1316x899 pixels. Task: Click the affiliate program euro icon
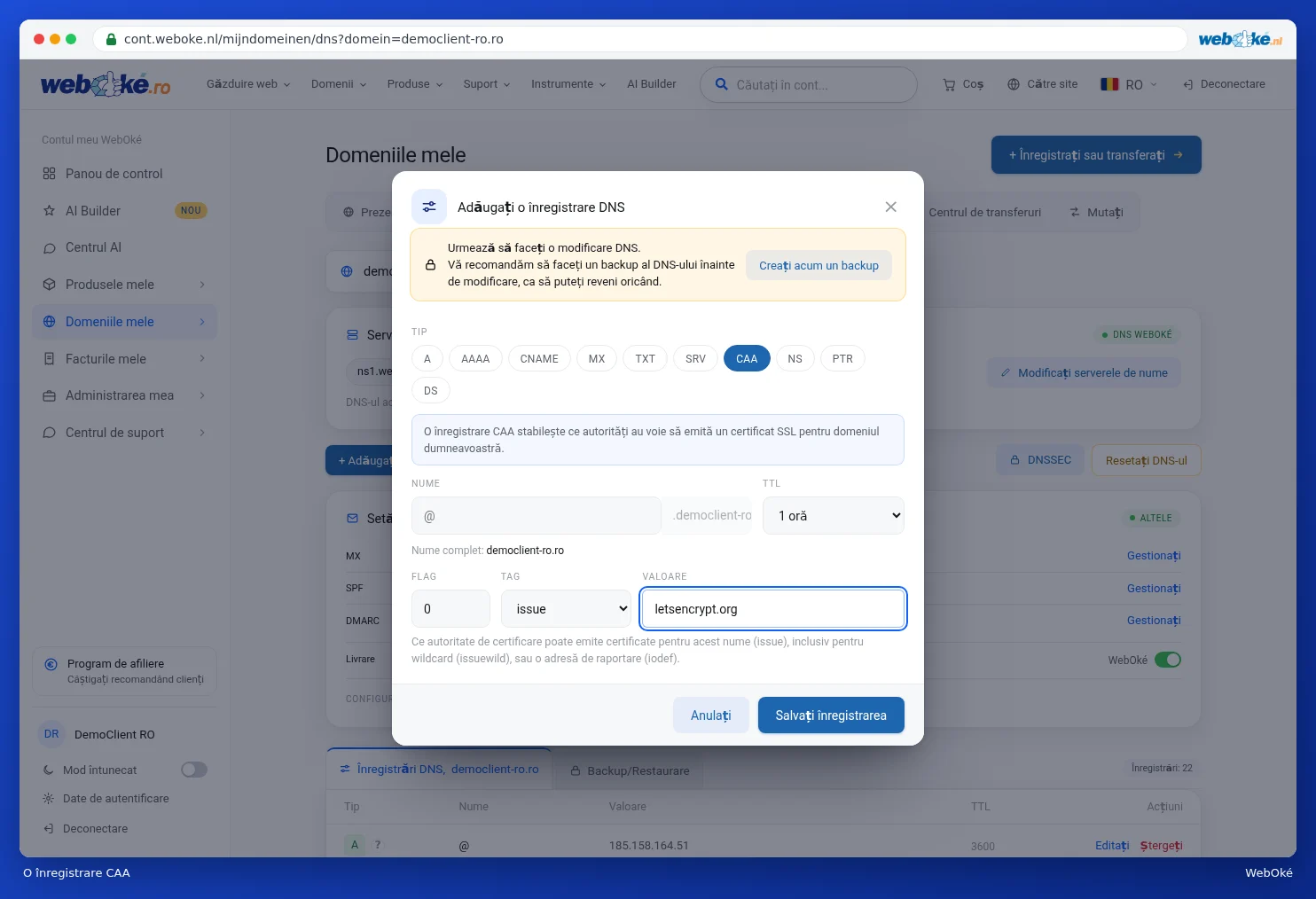pos(51,664)
